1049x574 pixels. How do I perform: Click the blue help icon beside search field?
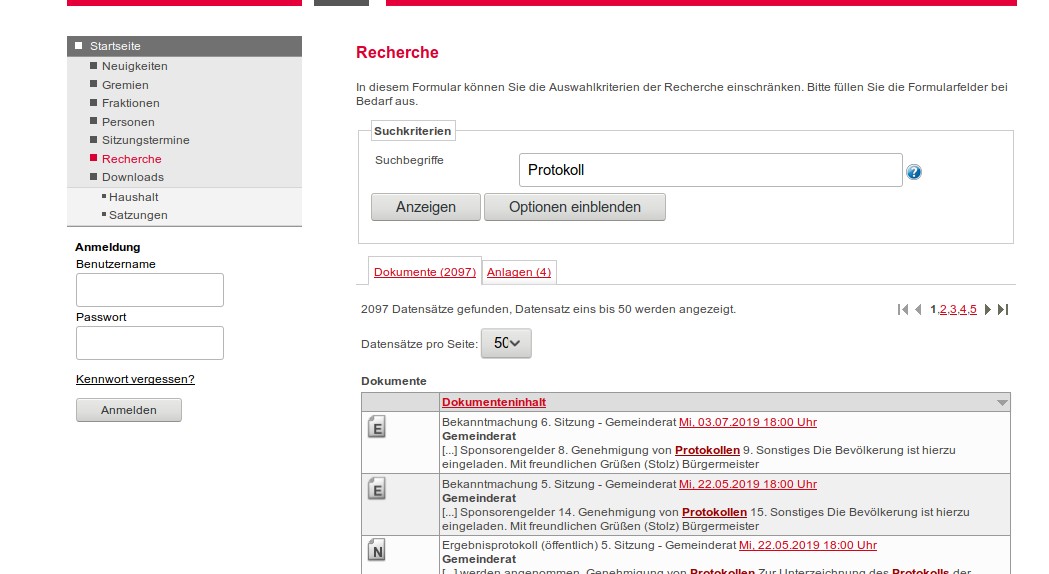click(913, 172)
